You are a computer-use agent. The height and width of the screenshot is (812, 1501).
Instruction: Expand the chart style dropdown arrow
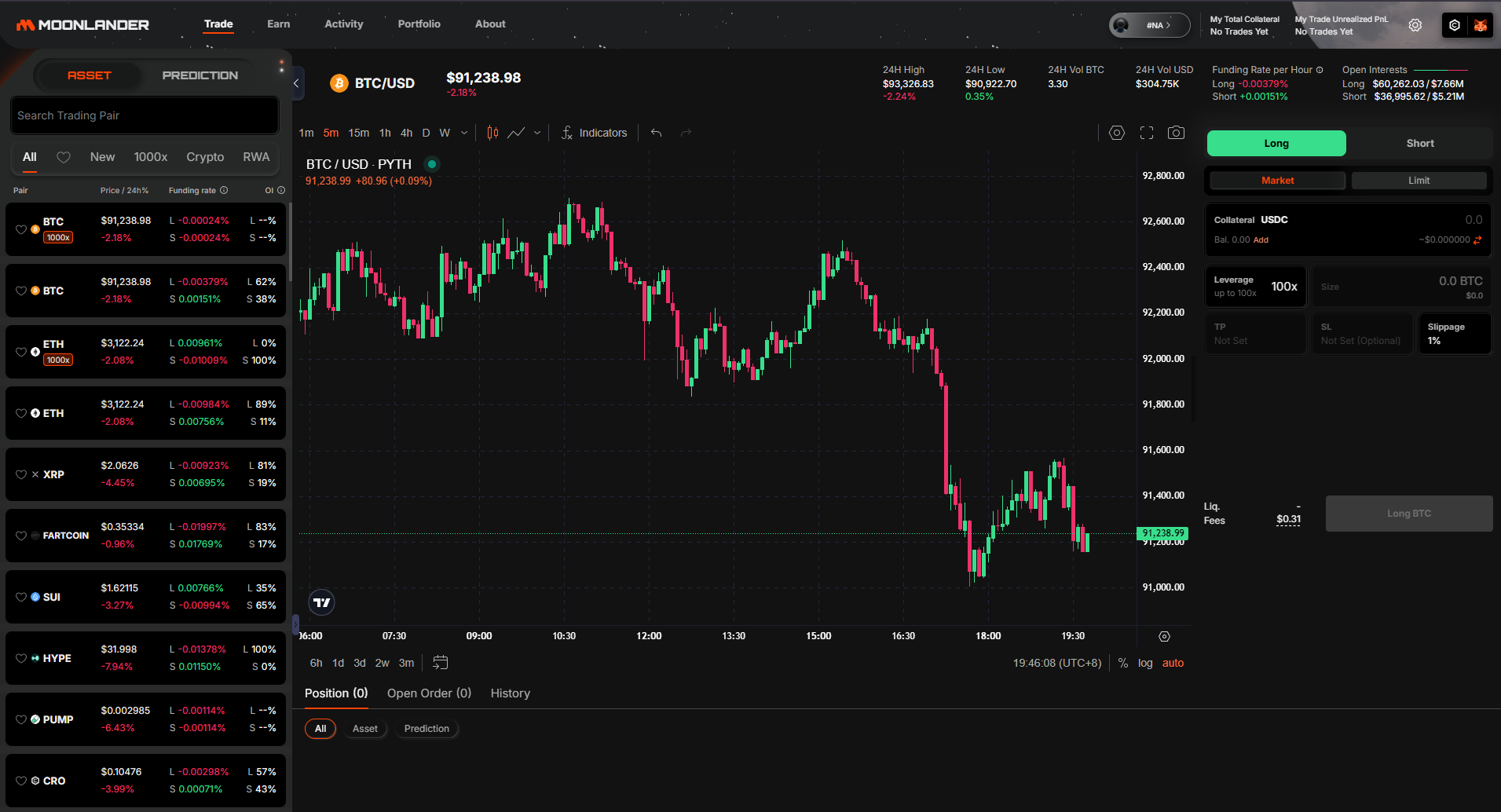537,133
